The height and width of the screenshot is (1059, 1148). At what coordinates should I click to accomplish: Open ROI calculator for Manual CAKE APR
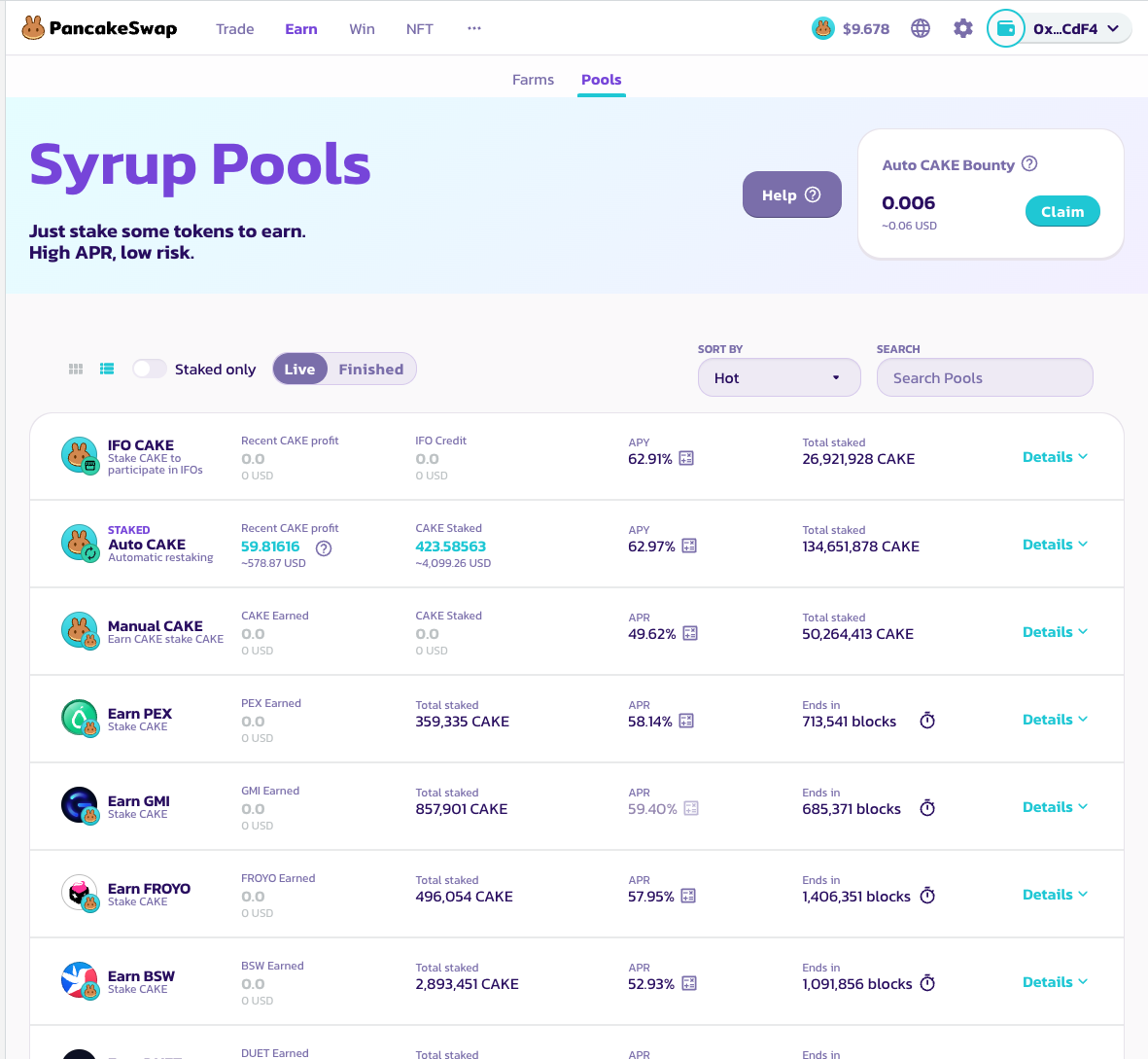pos(690,633)
